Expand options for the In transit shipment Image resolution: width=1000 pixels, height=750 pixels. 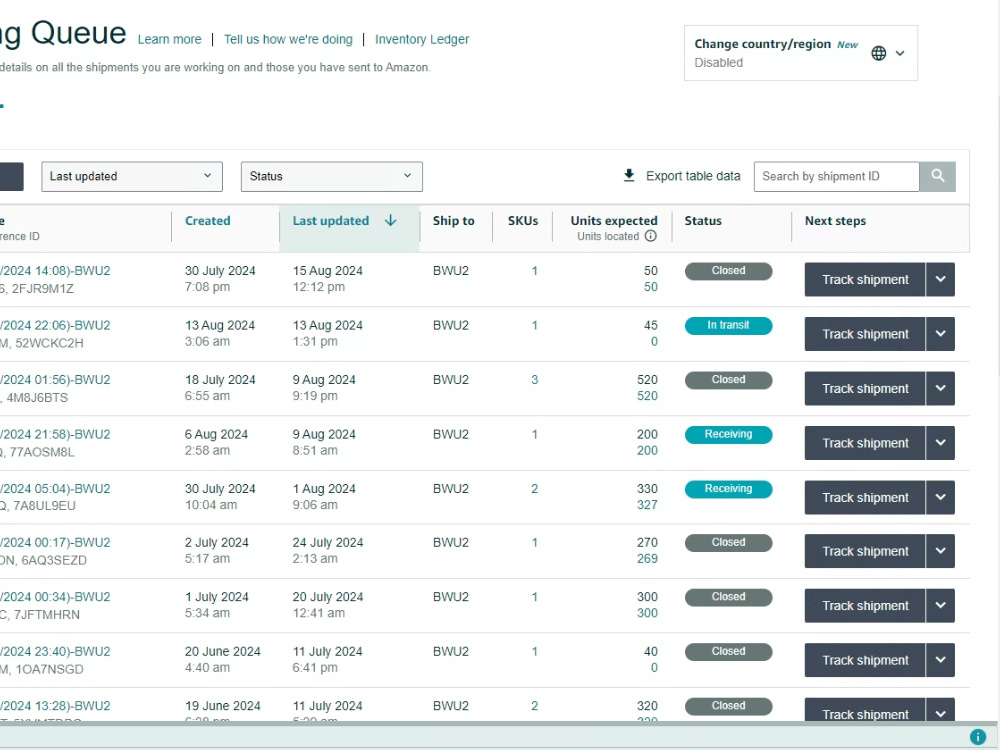(940, 334)
